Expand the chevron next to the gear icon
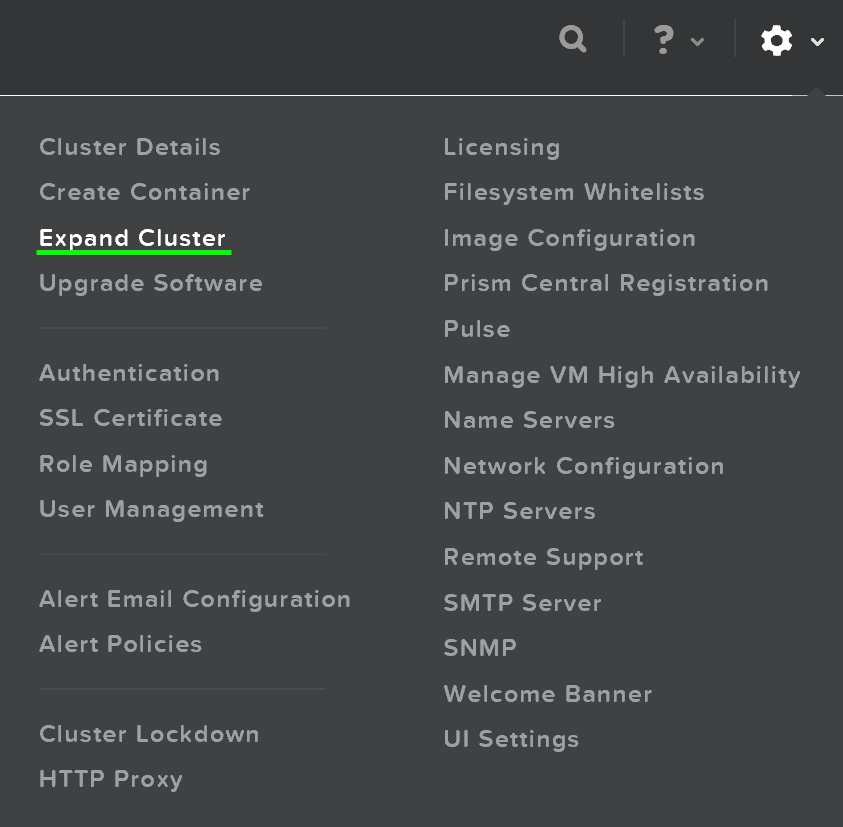Image resolution: width=843 pixels, height=827 pixels. (817, 43)
